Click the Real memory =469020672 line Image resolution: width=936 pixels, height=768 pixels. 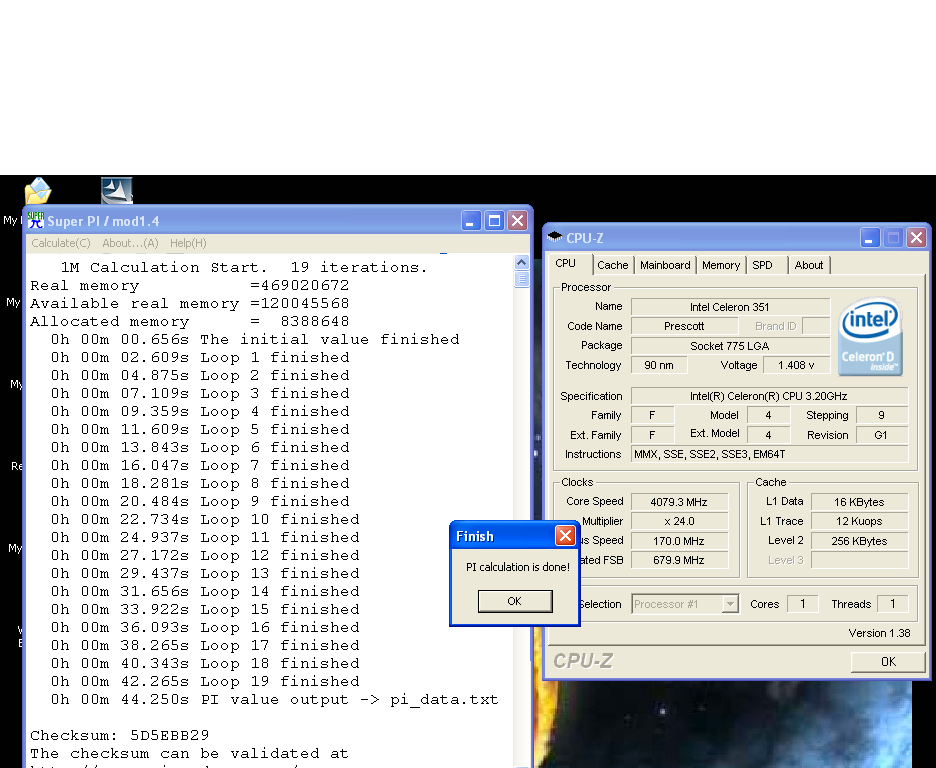(x=189, y=285)
